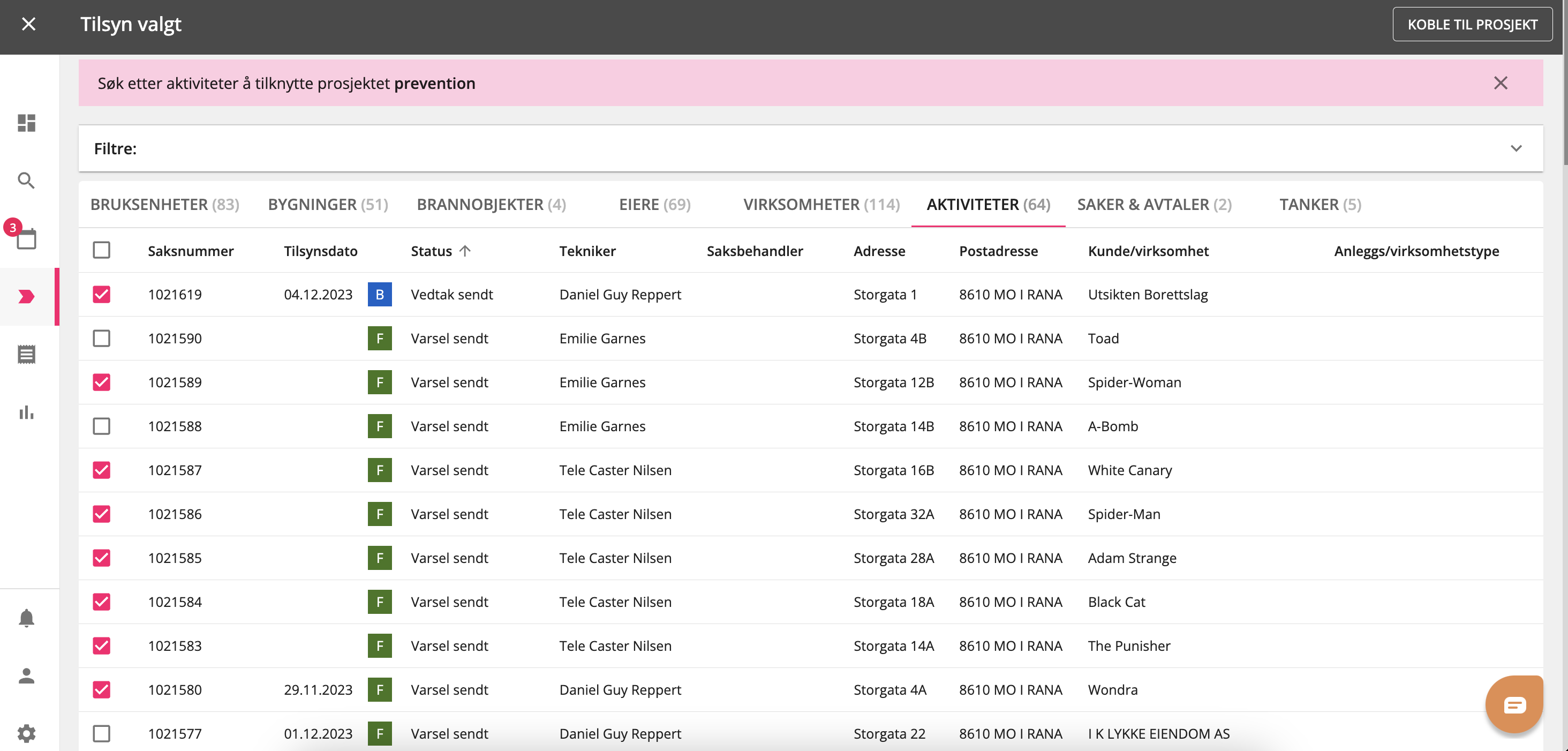This screenshot has height=751, width=1568.
Task: Click the White Canary customer cell
Action: pyautogui.click(x=1130, y=470)
